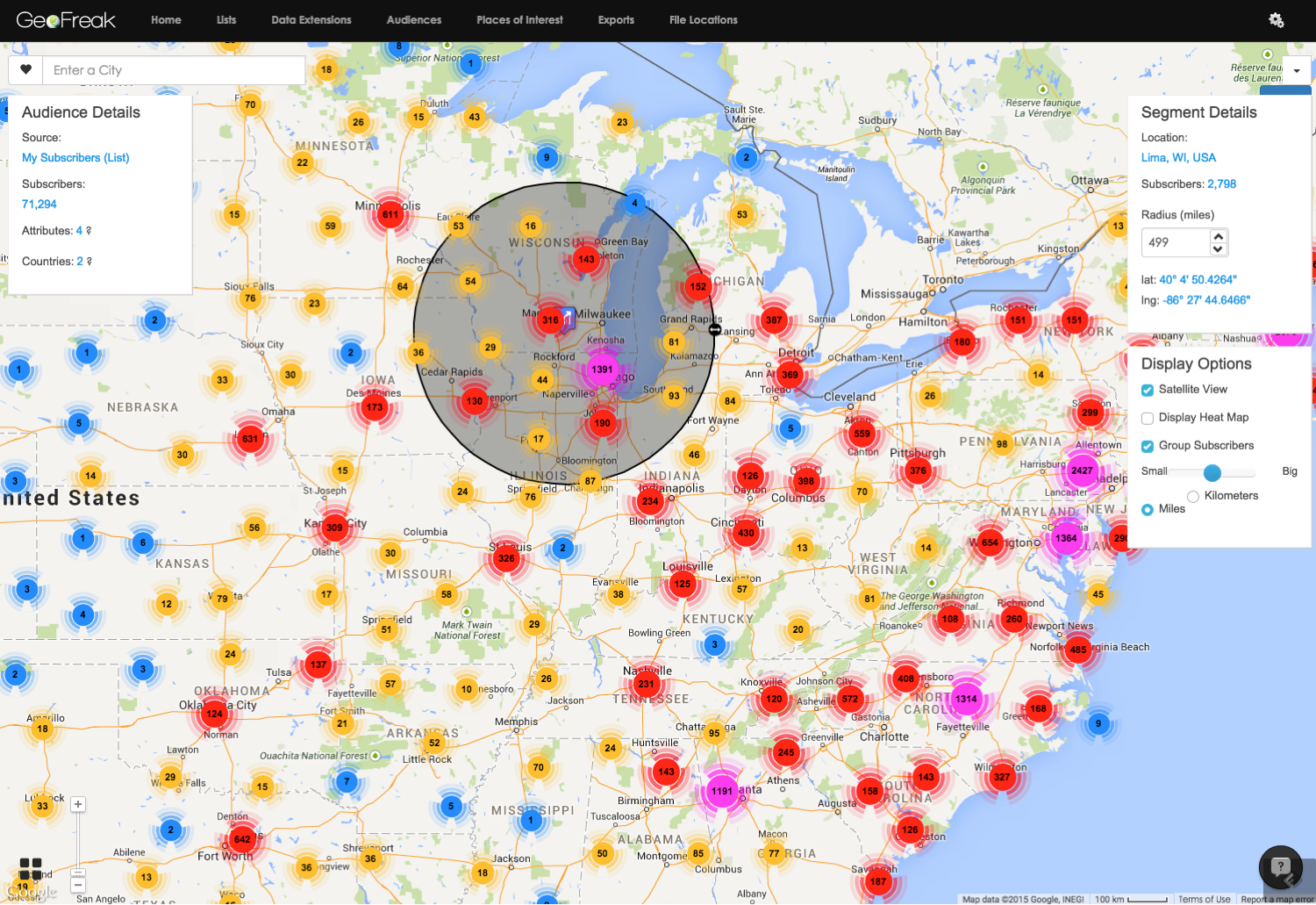The image size is (1316, 905).
Task: Go to Places of Interest
Action: pos(519,20)
